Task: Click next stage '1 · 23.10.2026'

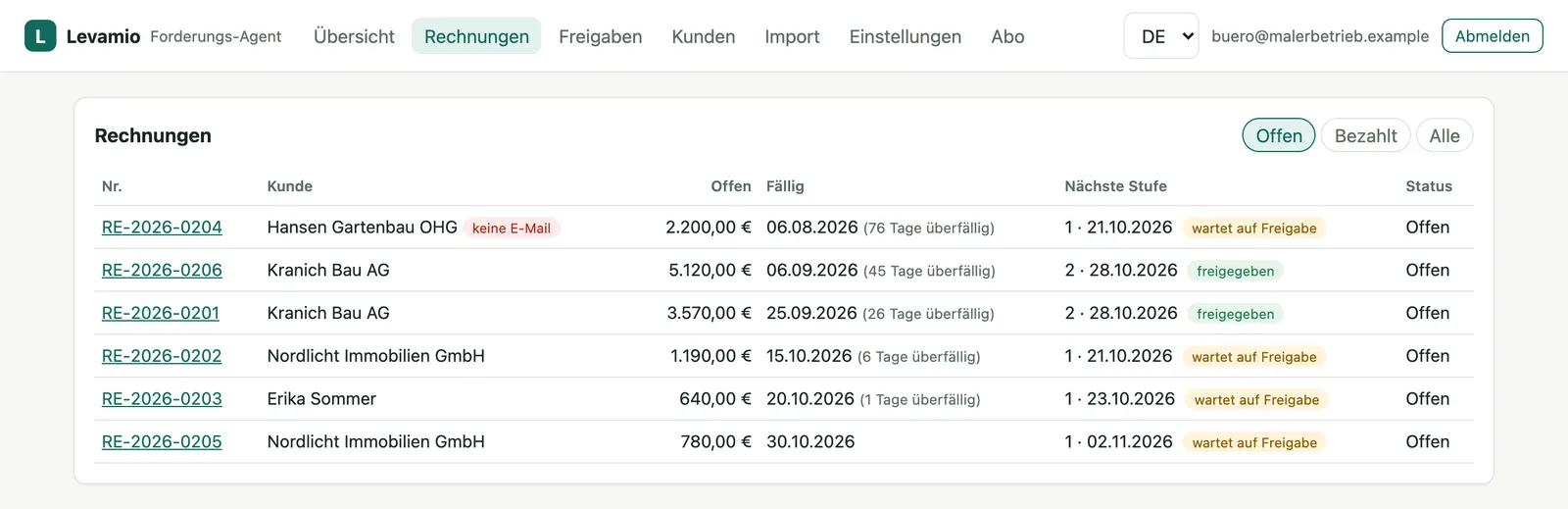Action: click(1120, 399)
